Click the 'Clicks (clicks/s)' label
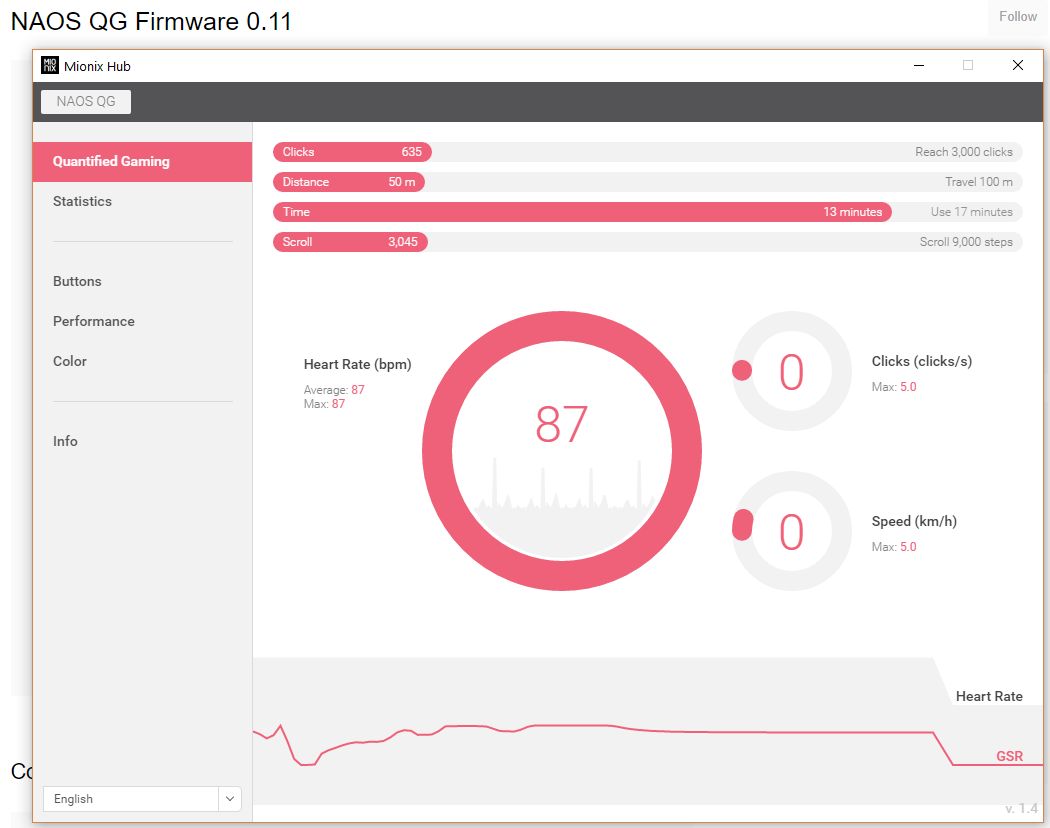The width and height of the screenshot is (1050, 828). pos(921,362)
